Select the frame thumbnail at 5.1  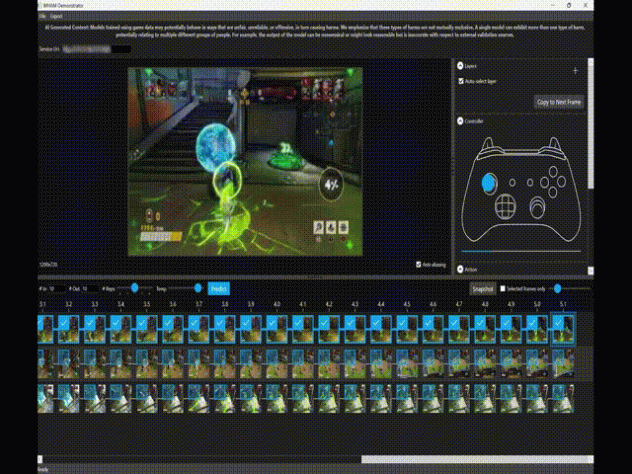(x=563, y=329)
